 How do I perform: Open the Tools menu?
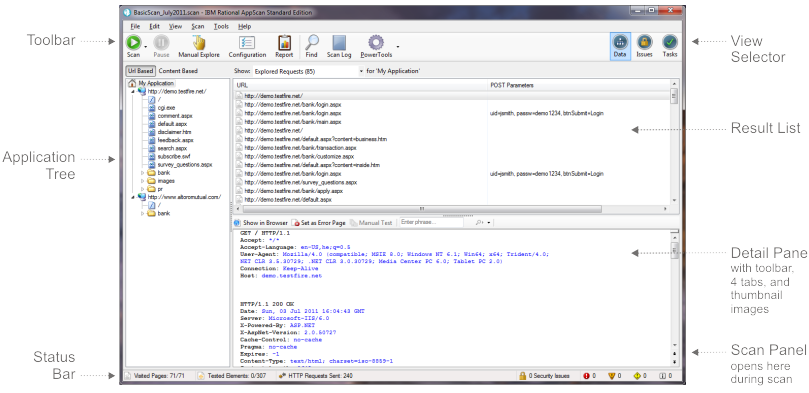pos(221,26)
